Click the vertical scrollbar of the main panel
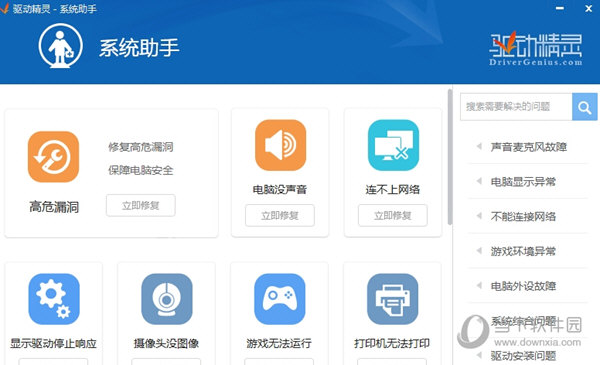Viewport: 600px width, 365px height. click(x=450, y=157)
